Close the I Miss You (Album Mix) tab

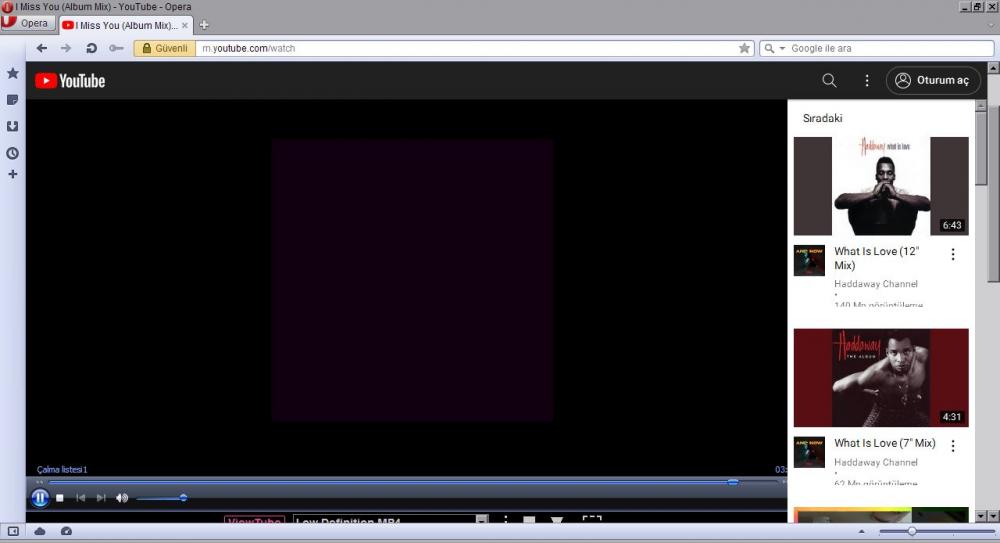pos(185,26)
